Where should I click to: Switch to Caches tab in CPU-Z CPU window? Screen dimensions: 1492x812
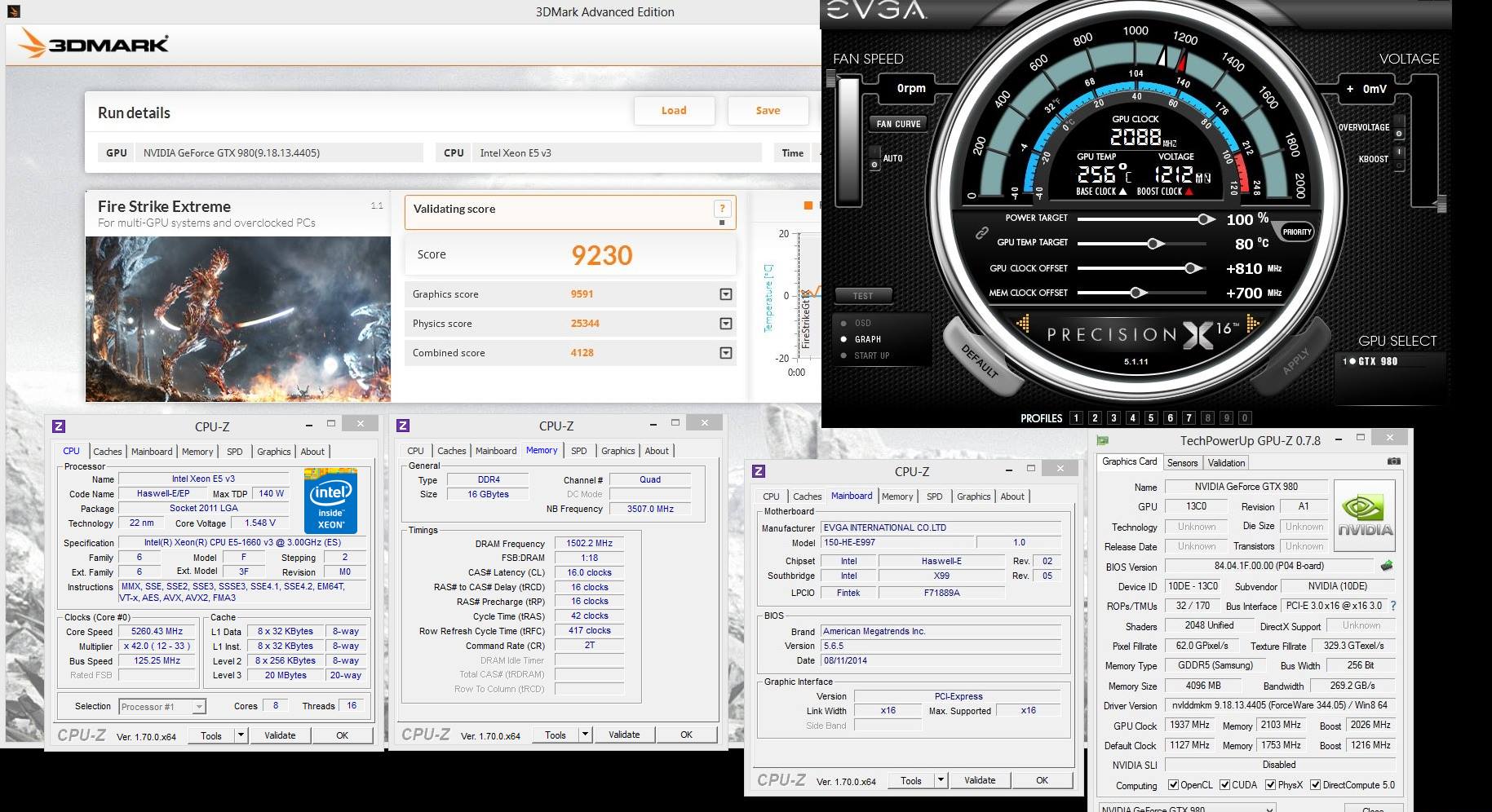point(107,452)
